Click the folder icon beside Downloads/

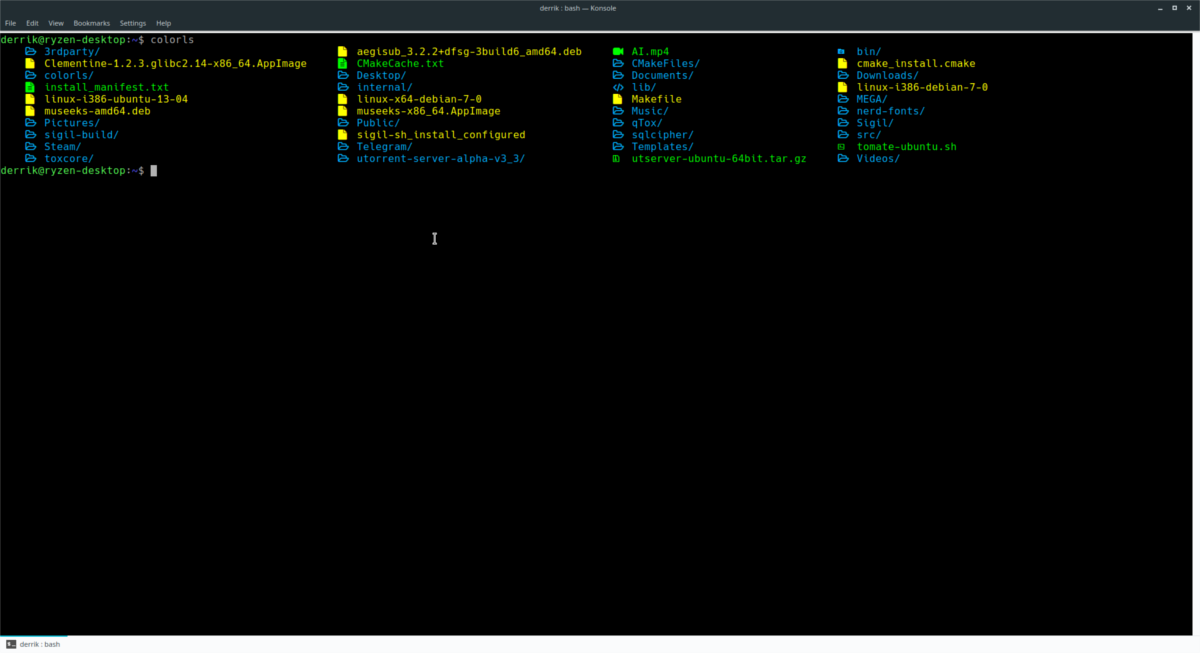click(843, 75)
